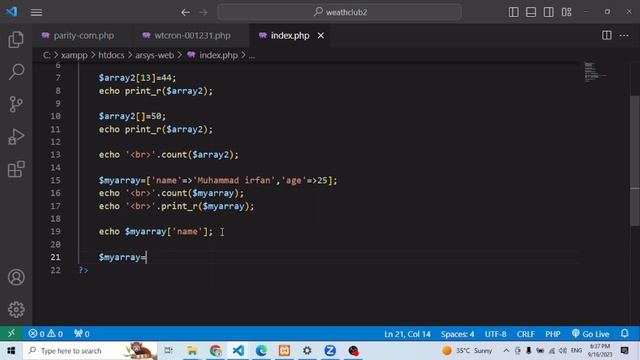Click the editor minimap preview
Screen dimensions: 640x360
point(596,72)
